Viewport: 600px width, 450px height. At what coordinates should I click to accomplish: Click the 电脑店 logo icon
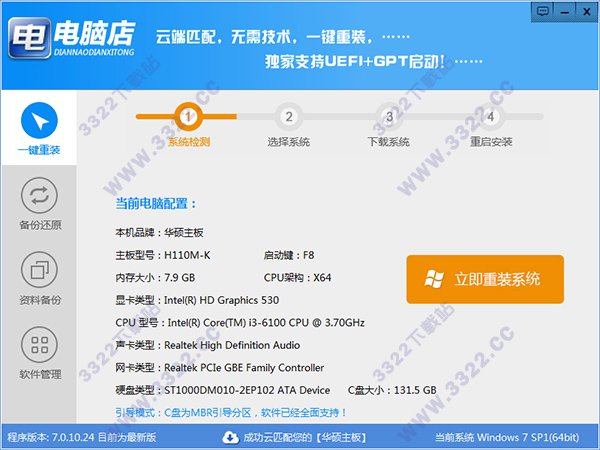pyautogui.click(x=29, y=38)
